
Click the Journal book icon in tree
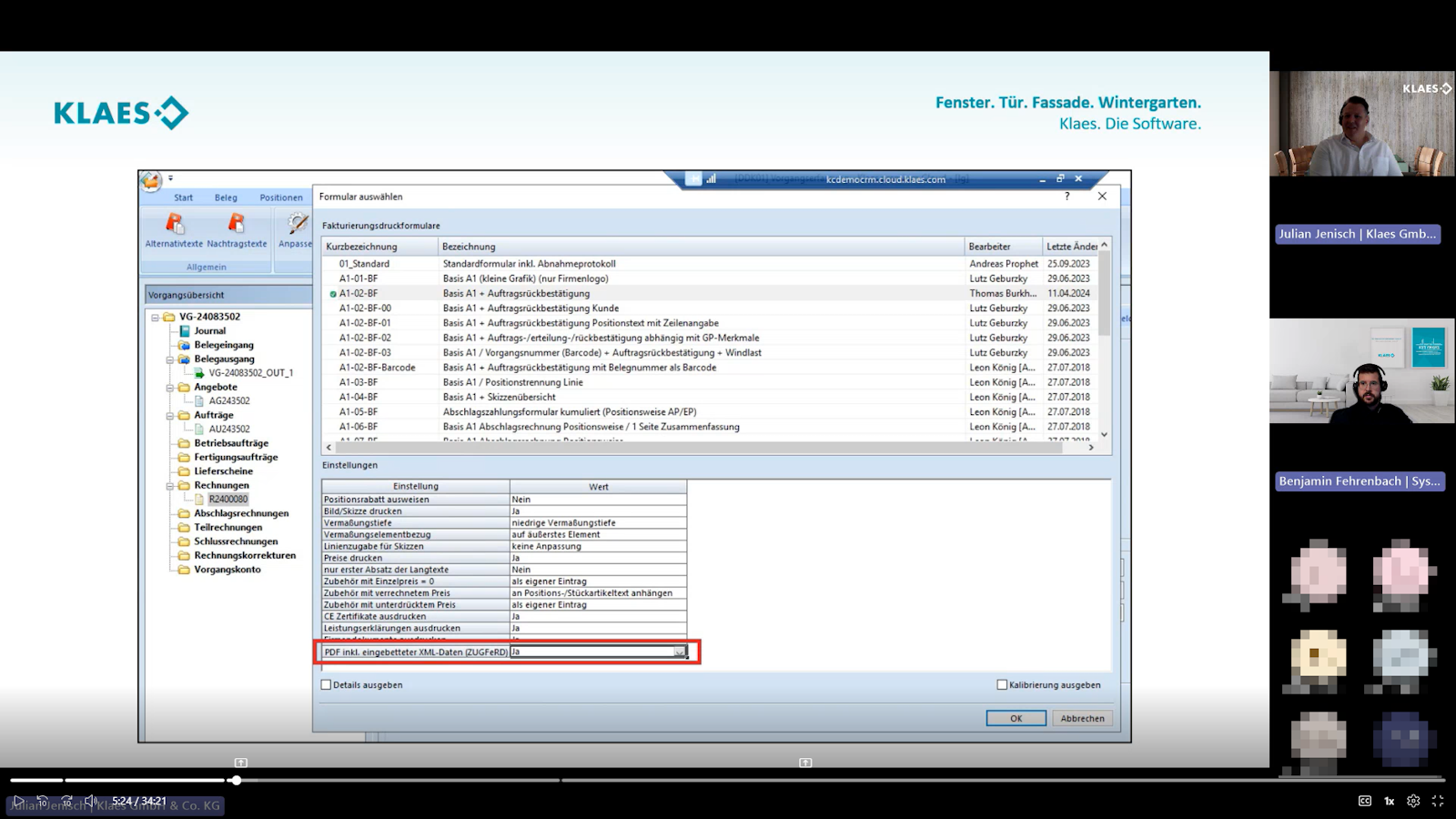pos(185,331)
